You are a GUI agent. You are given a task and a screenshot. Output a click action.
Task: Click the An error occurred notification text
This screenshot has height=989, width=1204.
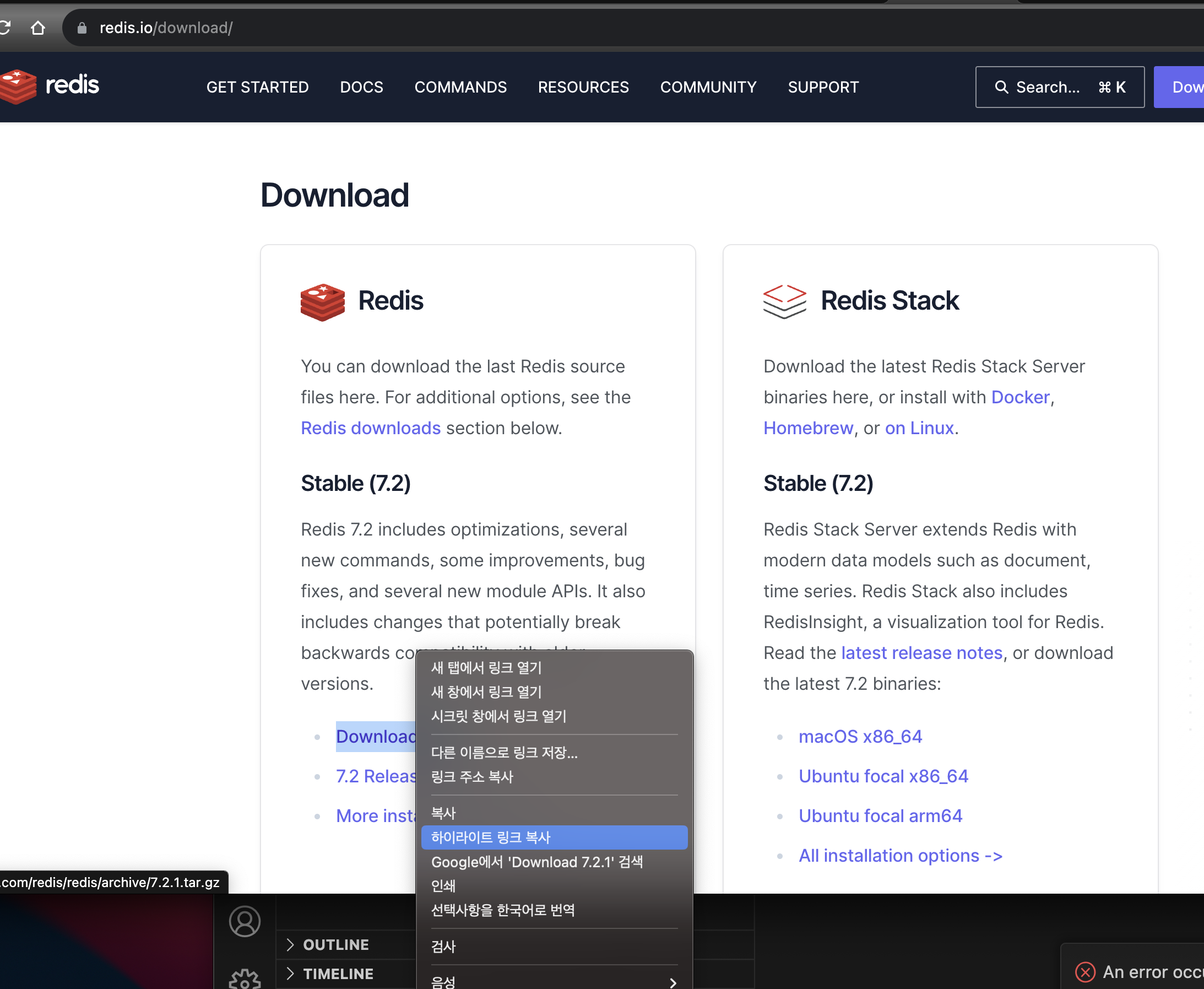(x=1153, y=971)
